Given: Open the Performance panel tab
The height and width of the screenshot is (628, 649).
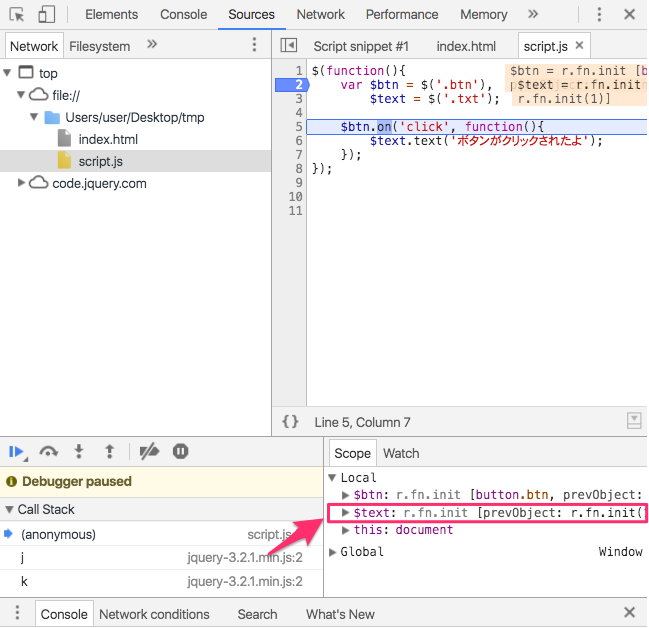Looking at the screenshot, I should tap(401, 14).
